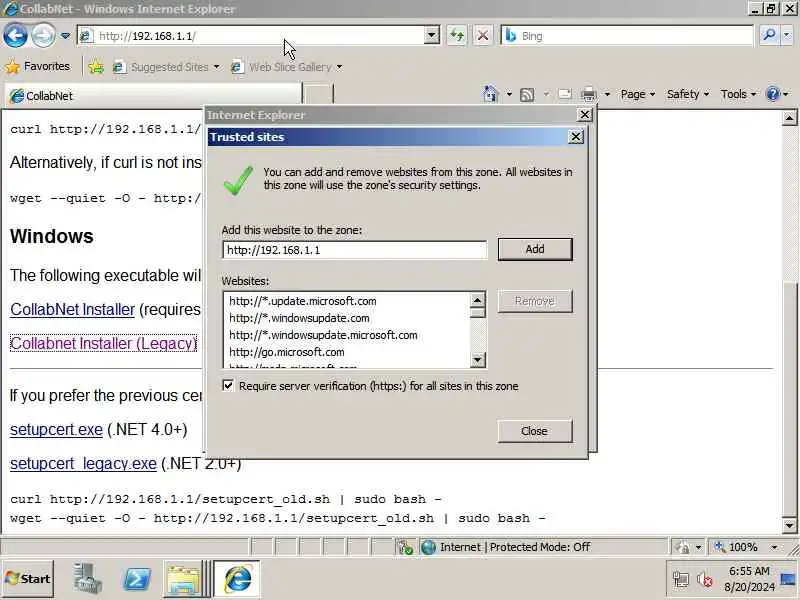This screenshot has width=800, height=600.
Task: Open the Page menu
Action: (637, 94)
